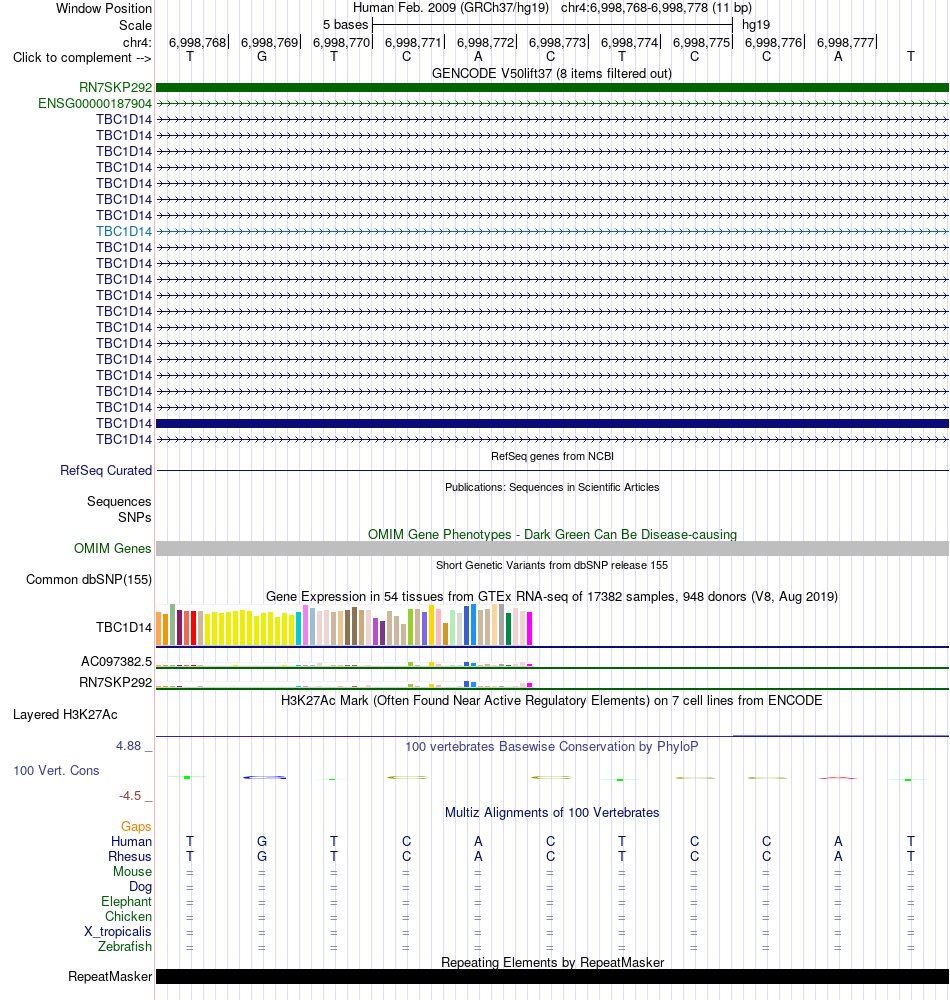
Task: Open H3K27Ac Mark ENCODE track title
Action: point(552,700)
